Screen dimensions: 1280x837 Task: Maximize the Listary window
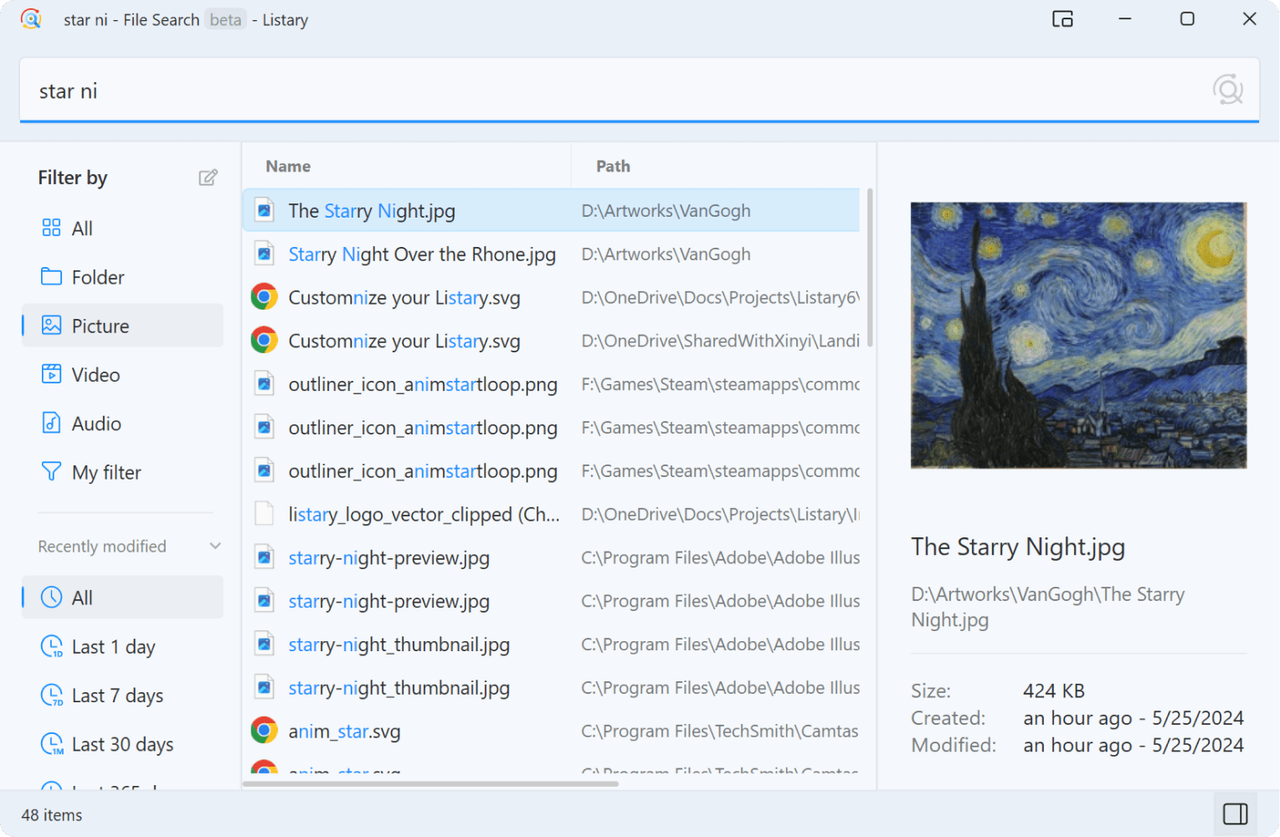1187,19
